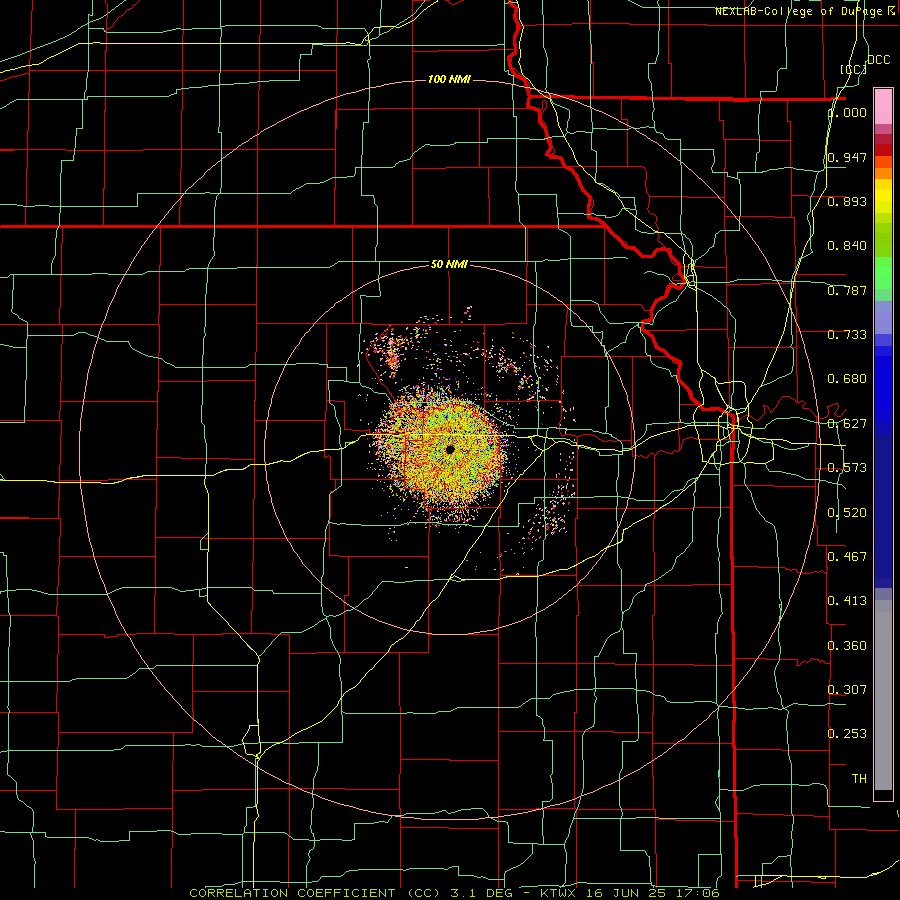Image resolution: width=900 pixels, height=900 pixels.
Task: Click the 0.360 scale value
Action: click(x=847, y=645)
